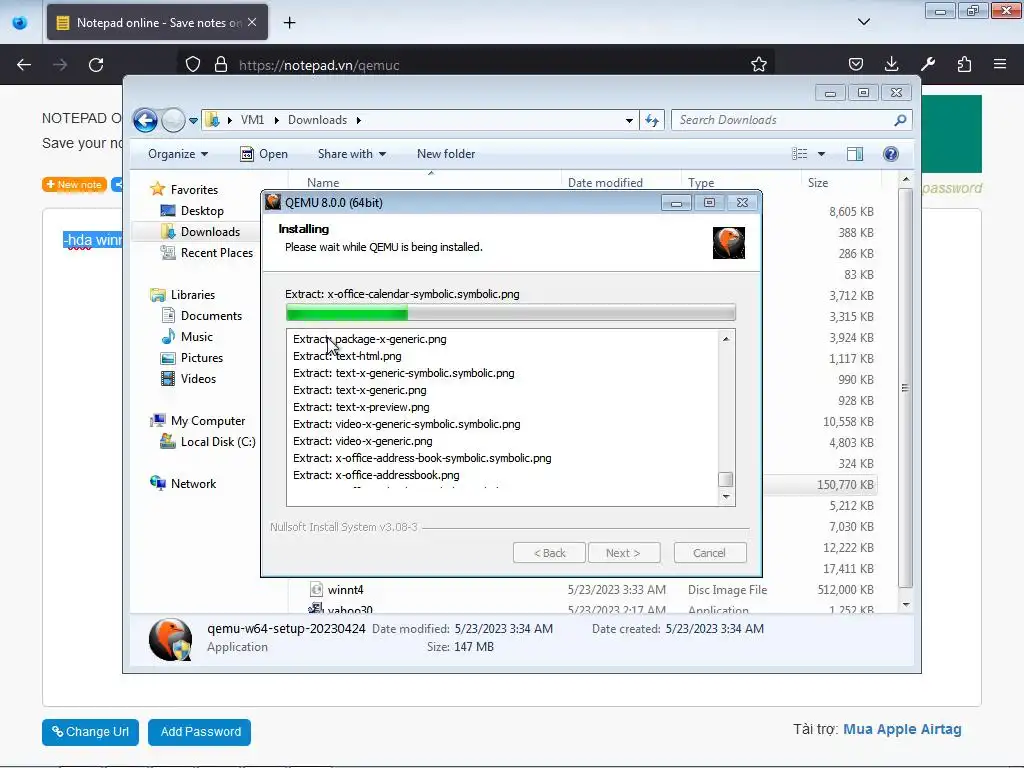This screenshot has height=768, width=1024.
Task: Select Libraries in navigation pane
Action: click(183, 295)
